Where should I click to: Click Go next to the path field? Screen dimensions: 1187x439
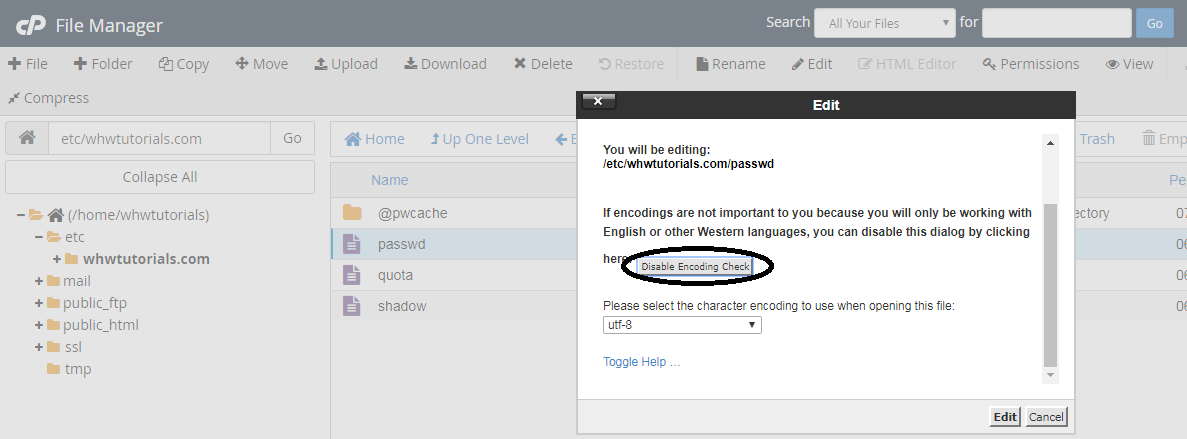292,138
